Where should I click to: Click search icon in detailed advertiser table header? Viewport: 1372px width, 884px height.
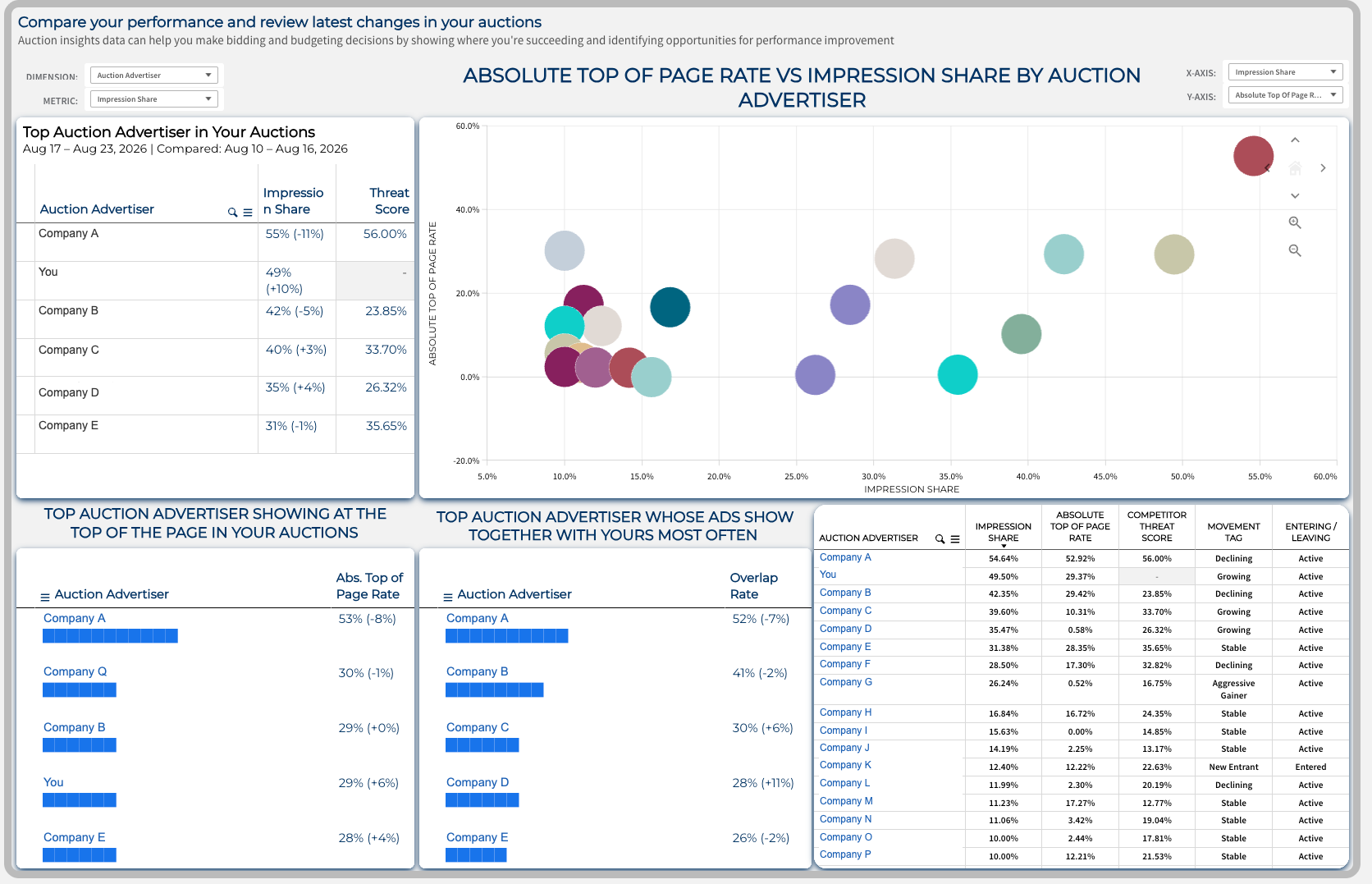coord(940,539)
